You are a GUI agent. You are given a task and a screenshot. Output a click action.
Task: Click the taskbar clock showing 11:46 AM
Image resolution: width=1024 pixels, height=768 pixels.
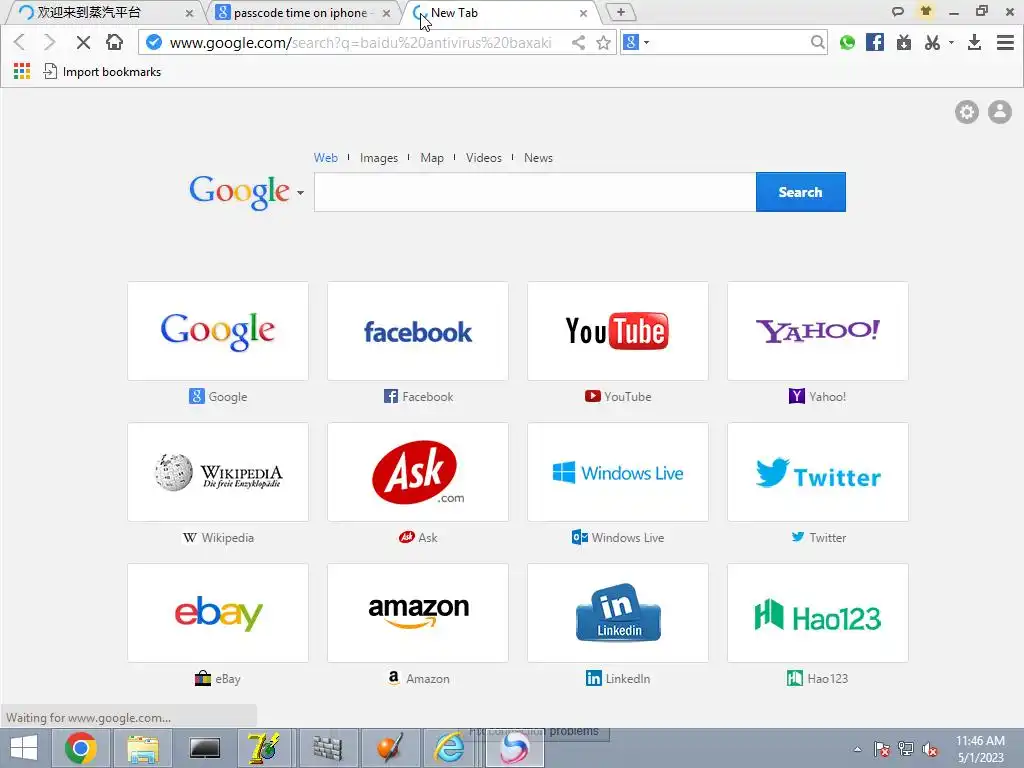980,749
